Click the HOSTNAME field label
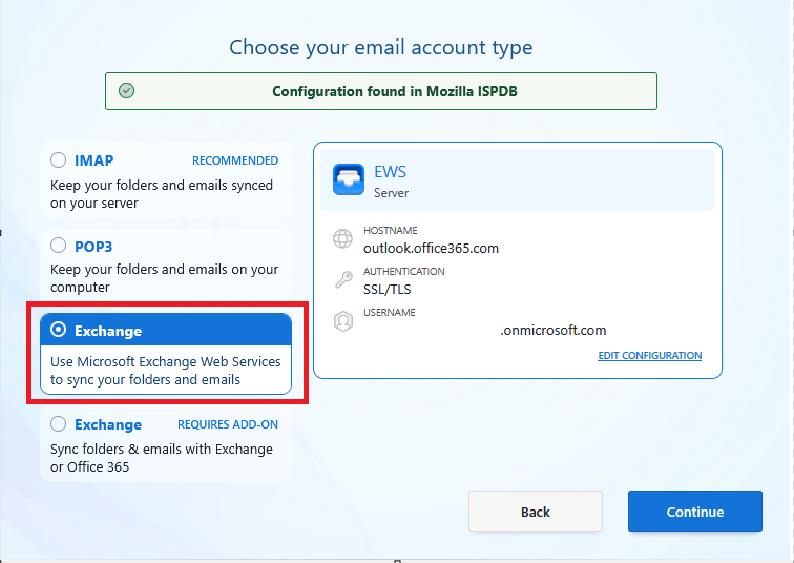Screen dimensions: 794x563 pyautogui.click(x=390, y=230)
